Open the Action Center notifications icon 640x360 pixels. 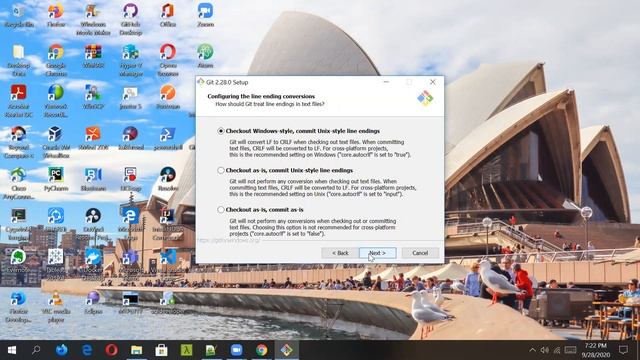[x=623, y=350]
